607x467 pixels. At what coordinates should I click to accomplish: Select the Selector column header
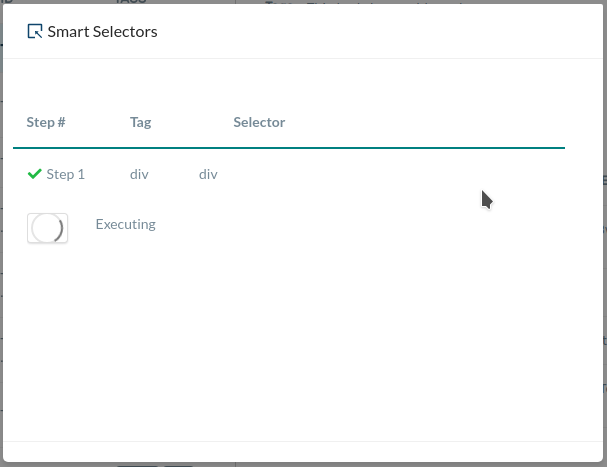(x=259, y=122)
